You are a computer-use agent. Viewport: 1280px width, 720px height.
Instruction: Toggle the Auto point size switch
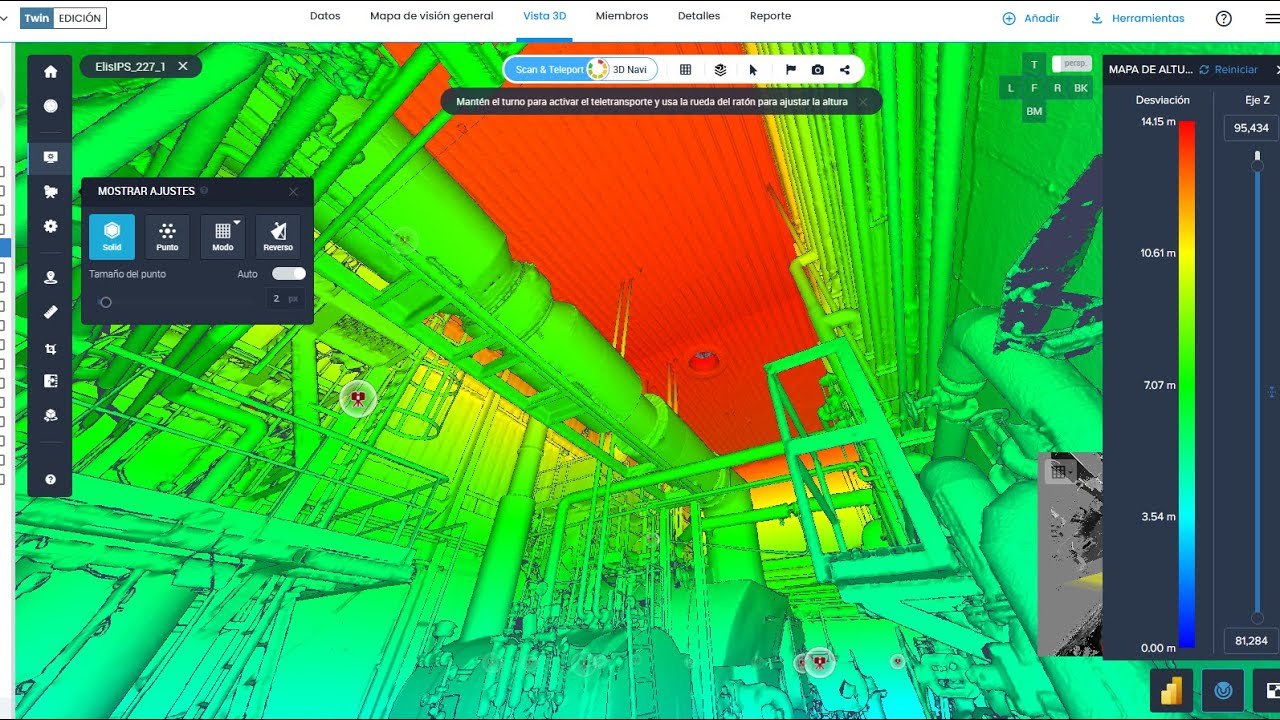[288, 274]
